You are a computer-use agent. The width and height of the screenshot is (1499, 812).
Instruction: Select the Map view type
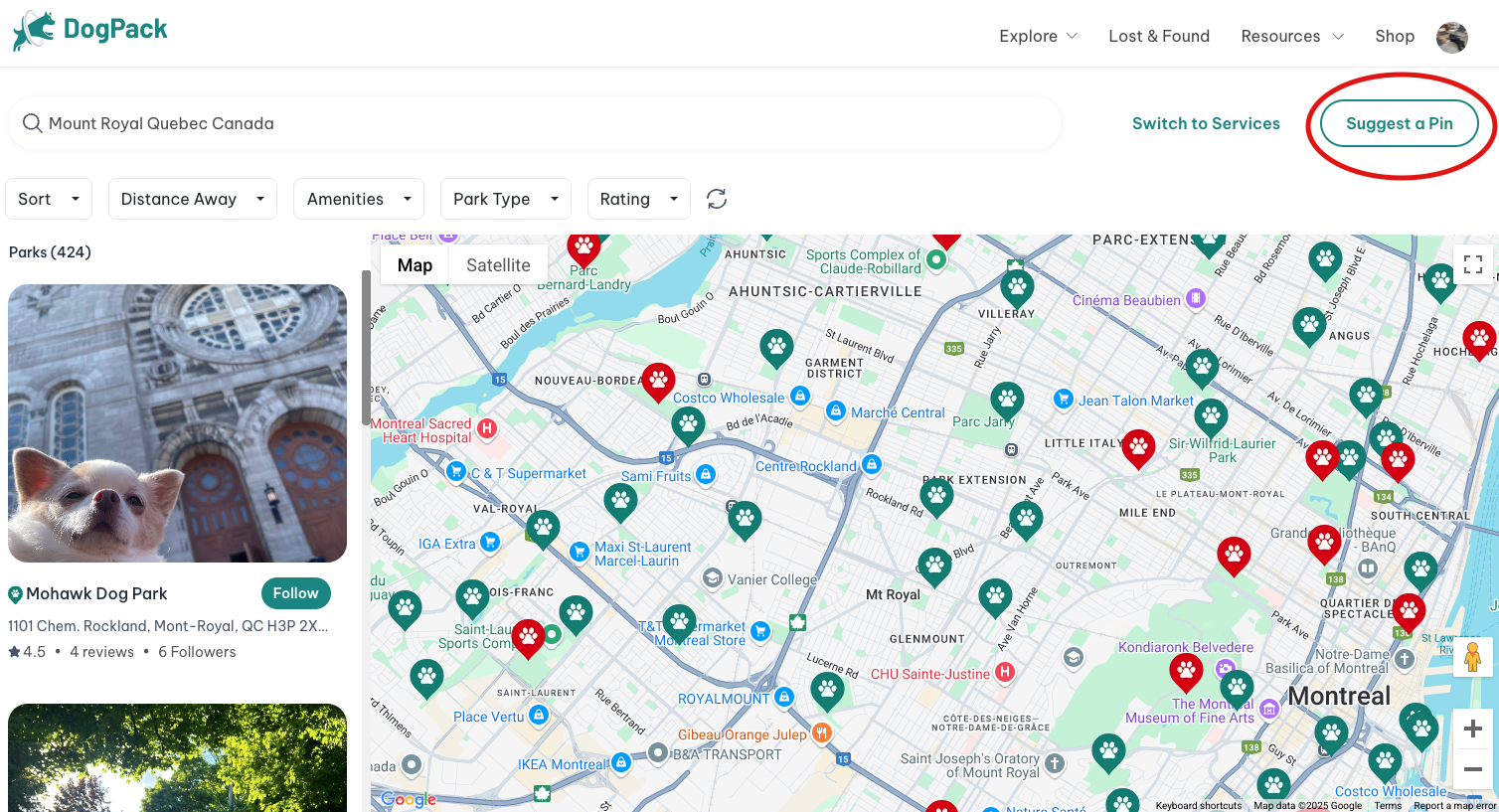tap(415, 265)
